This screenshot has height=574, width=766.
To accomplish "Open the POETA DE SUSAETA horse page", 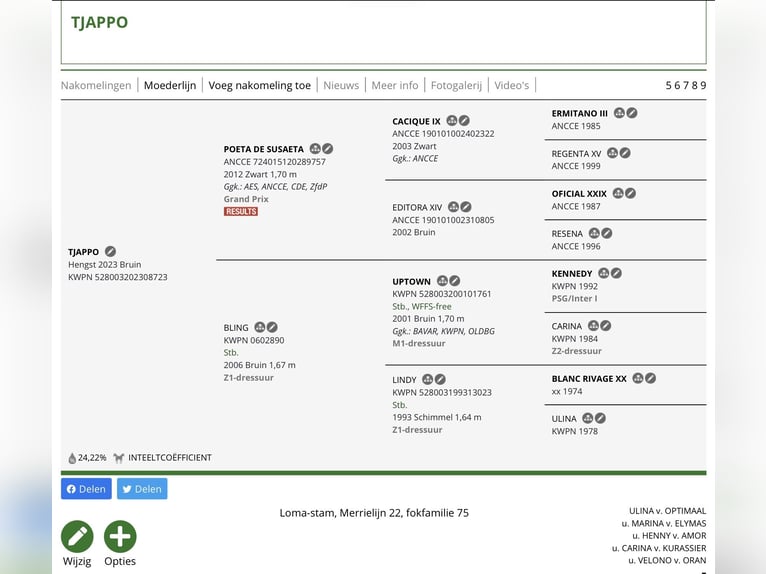I will coord(264,149).
